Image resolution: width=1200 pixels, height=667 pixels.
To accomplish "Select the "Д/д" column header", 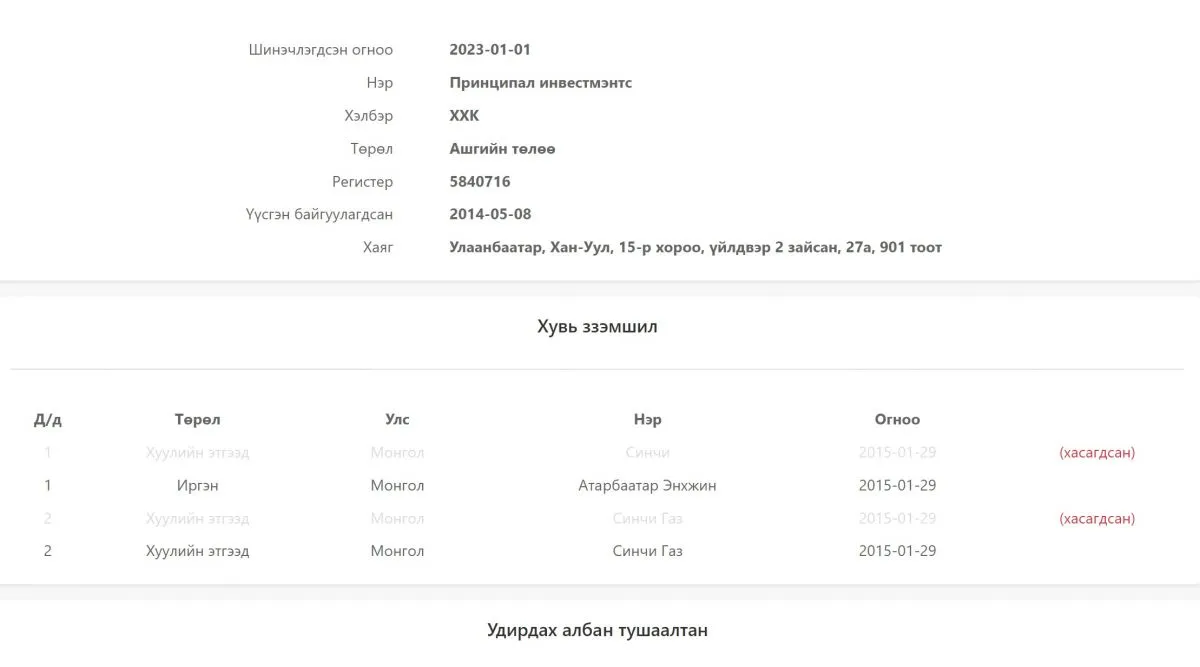I will 48,420.
